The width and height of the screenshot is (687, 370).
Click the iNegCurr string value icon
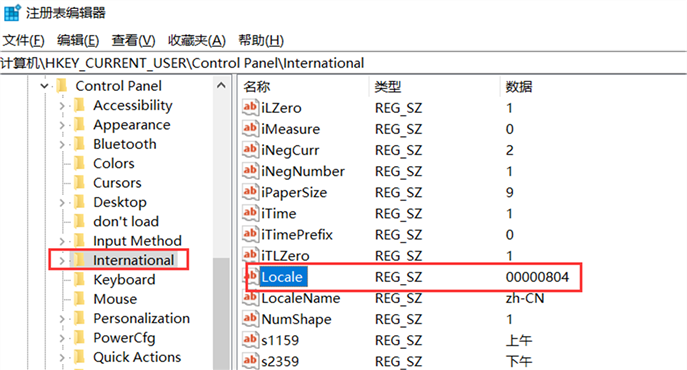(250, 149)
